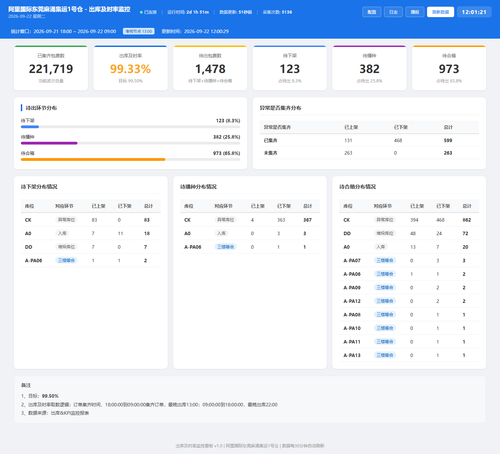Click the green 已连接 status indicator

pos(148,12)
